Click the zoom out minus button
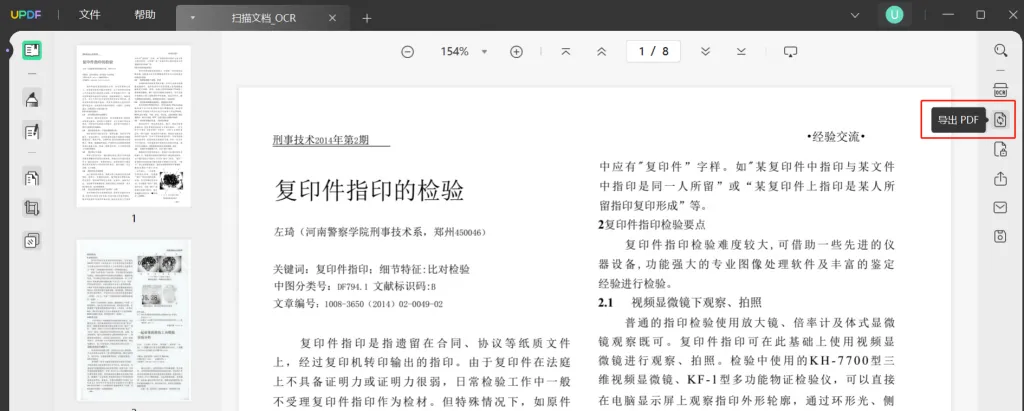 [x=408, y=52]
